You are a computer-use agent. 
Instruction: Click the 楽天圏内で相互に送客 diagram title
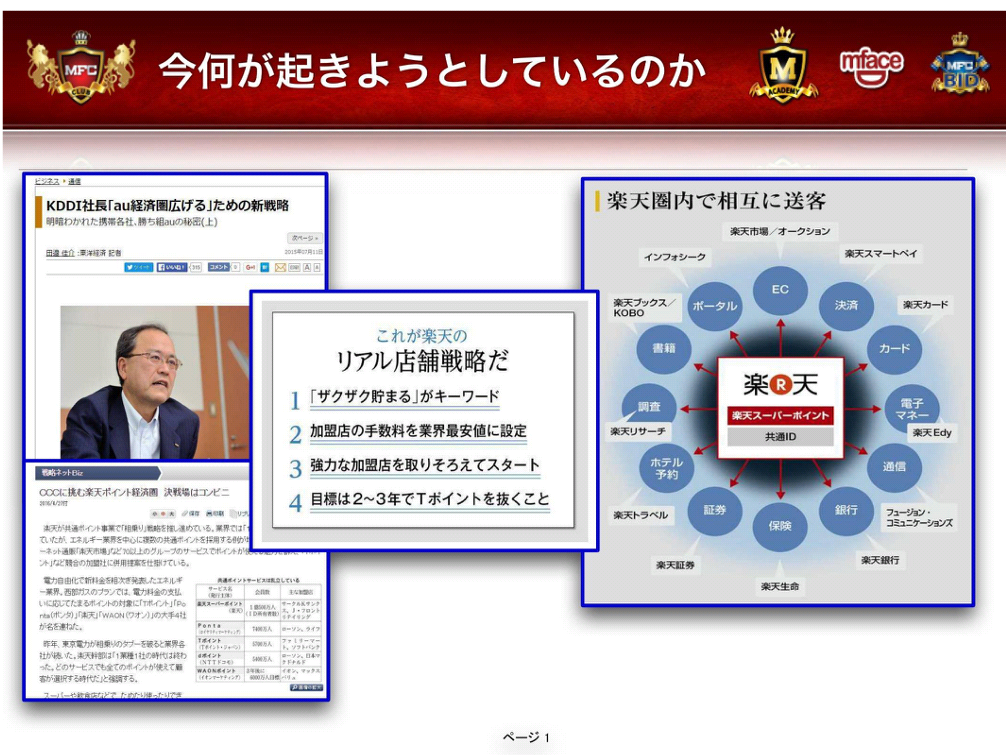click(x=716, y=201)
